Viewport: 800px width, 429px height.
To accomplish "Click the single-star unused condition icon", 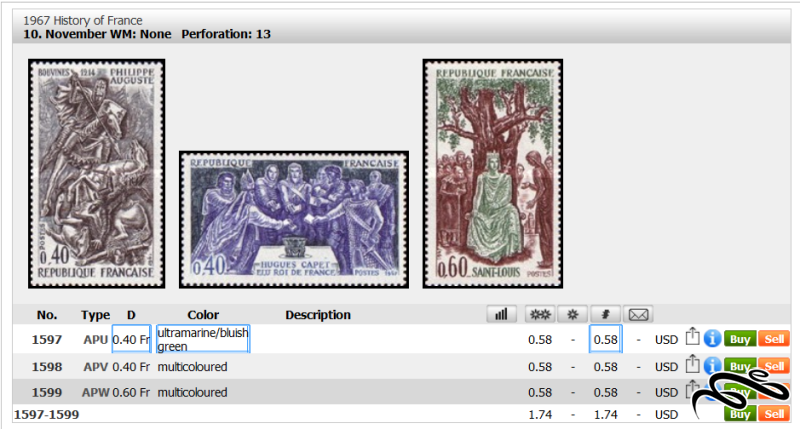I will [x=572, y=314].
